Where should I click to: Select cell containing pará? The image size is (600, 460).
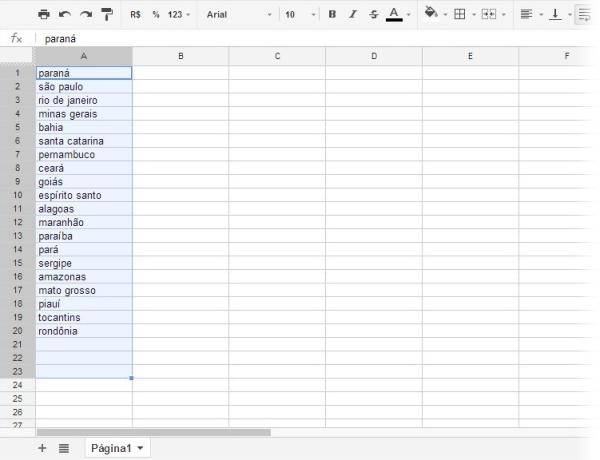click(84, 250)
